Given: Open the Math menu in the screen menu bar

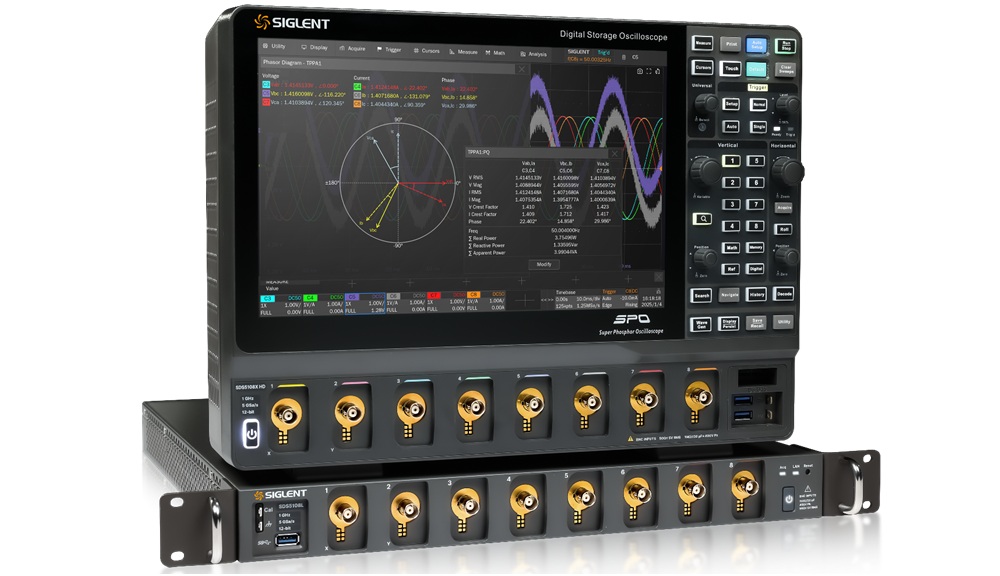Looking at the screenshot, I should click(496, 52).
